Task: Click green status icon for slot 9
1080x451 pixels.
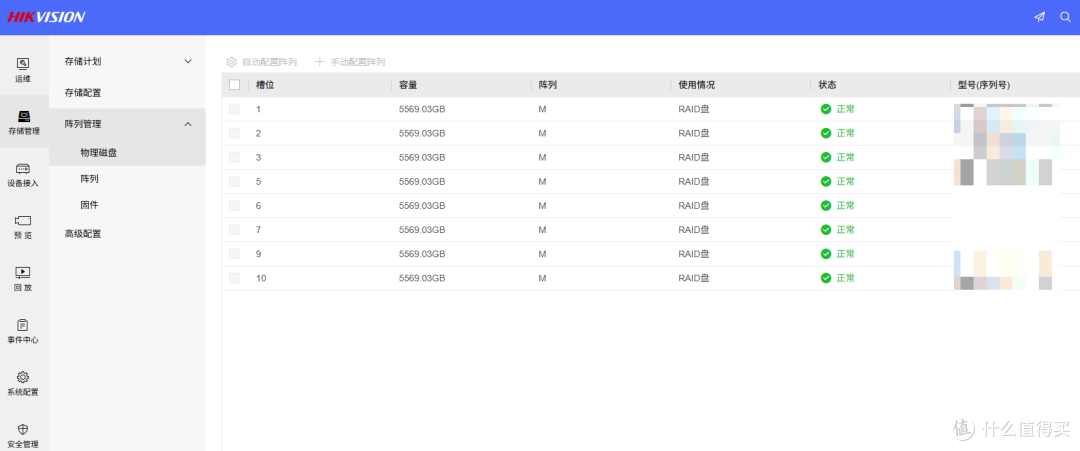Action: pyautogui.click(x=826, y=253)
